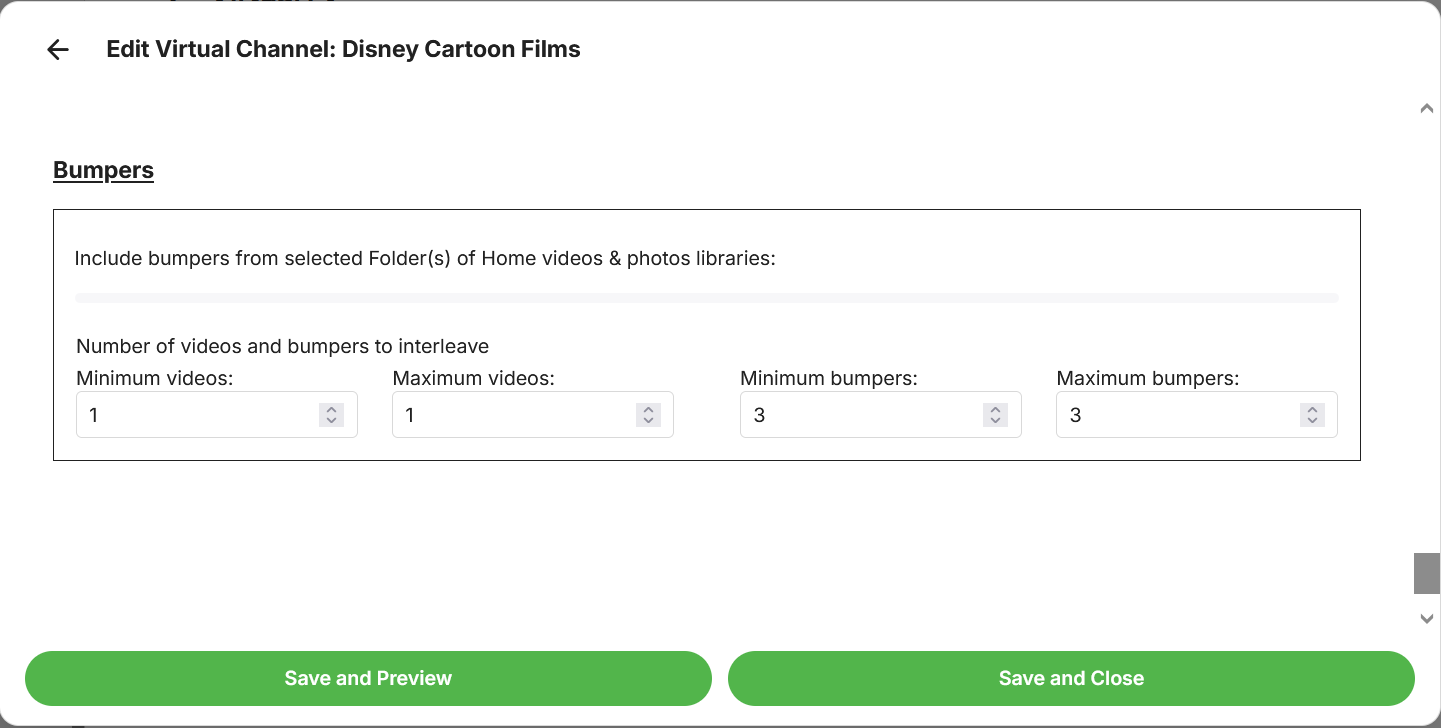Focus the Minimum videos input field
1441x728 pixels.
[x=196, y=415]
